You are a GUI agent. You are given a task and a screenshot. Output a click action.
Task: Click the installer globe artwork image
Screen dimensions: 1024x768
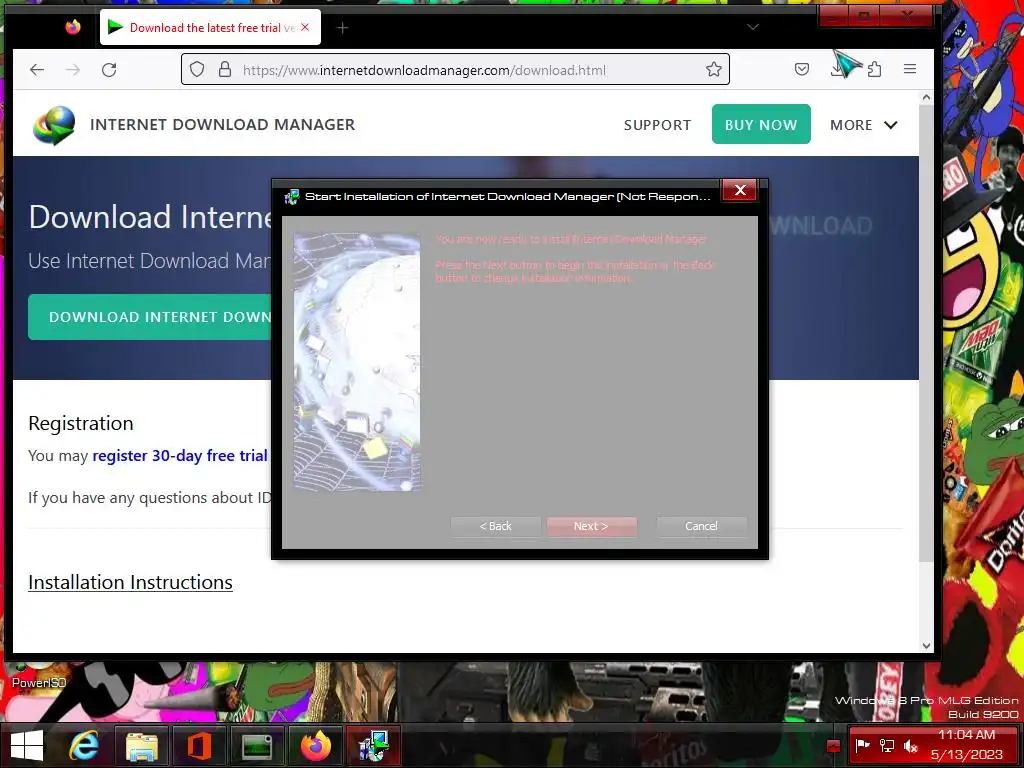357,362
